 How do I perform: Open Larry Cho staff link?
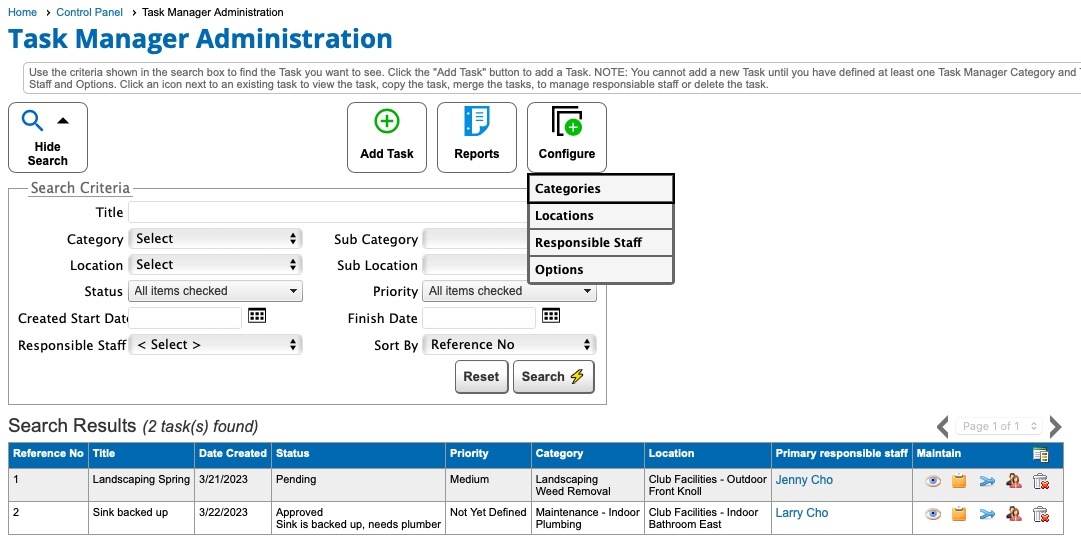pos(802,513)
